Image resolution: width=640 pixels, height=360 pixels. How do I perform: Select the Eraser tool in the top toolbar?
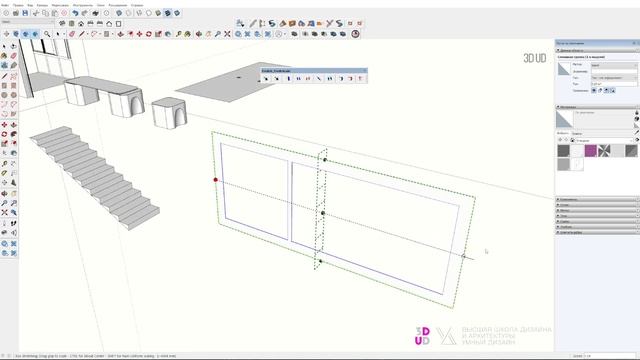click(72, 34)
